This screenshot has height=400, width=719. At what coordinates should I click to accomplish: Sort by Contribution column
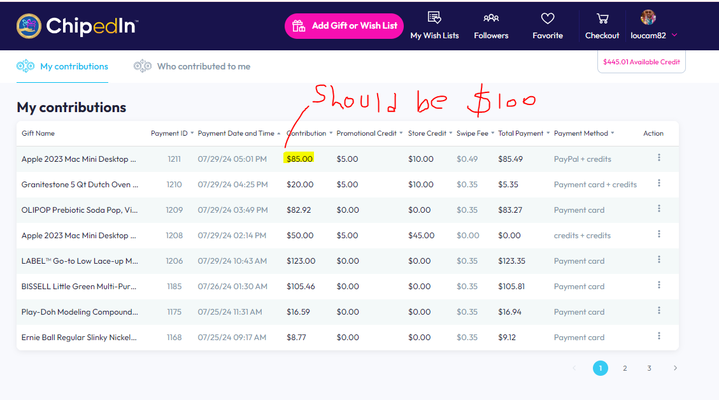coord(309,133)
